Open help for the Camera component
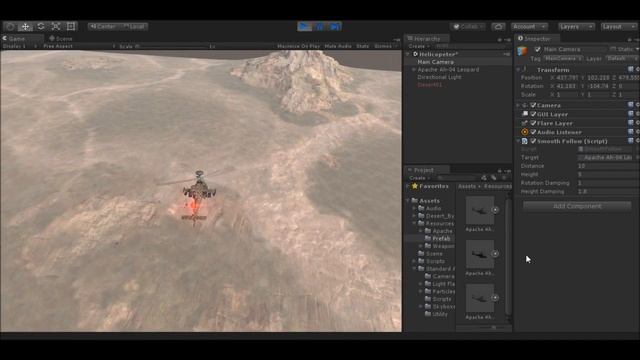 [x=631, y=105]
